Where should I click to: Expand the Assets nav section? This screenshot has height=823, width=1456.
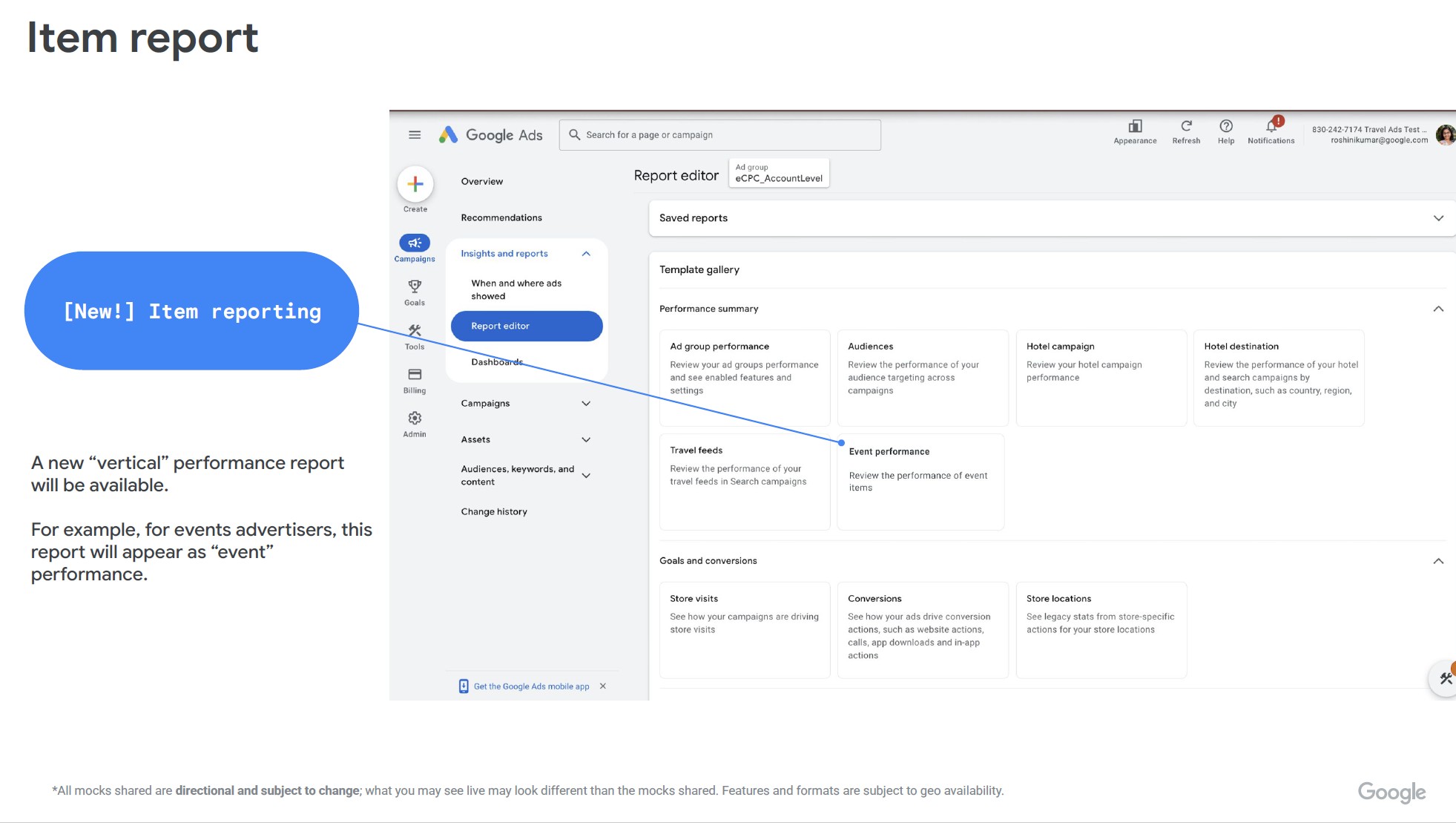click(x=586, y=440)
